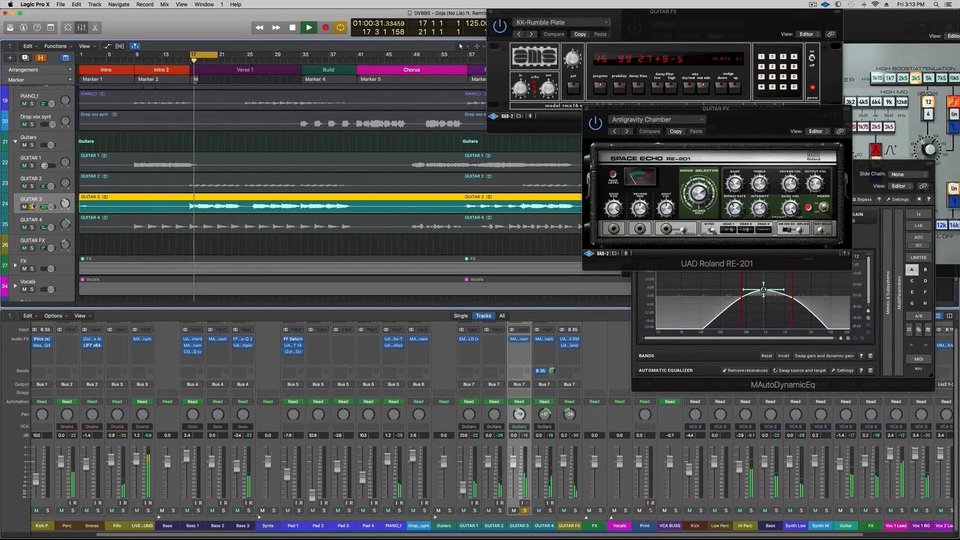The width and height of the screenshot is (960, 540).
Task: Open Editor view dropdown in KK-Rumble Plate
Action: coord(808,34)
